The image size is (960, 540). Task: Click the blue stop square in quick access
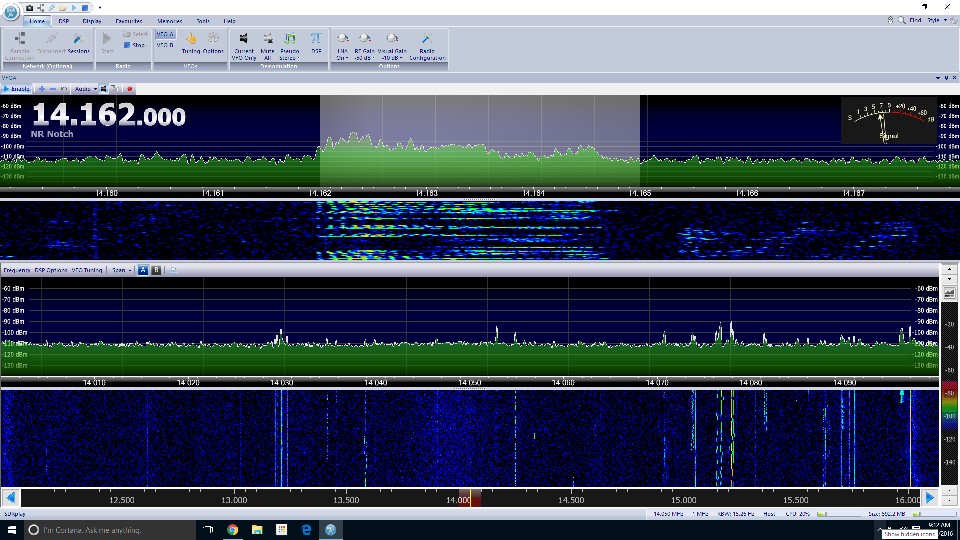(85, 8)
